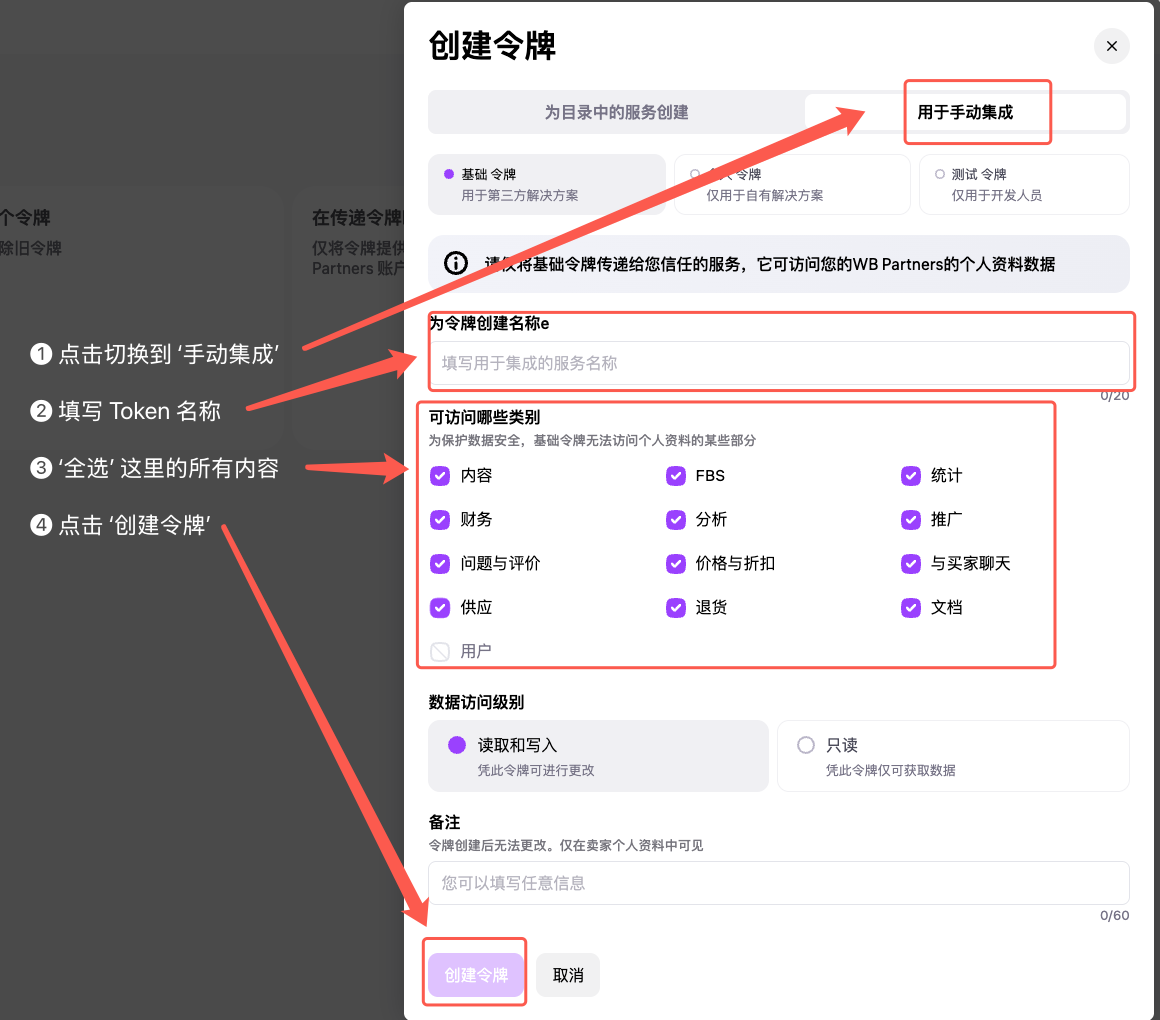Uncheck the 问题与评价 checkbox
The height and width of the screenshot is (1020, 1160).
440,564
